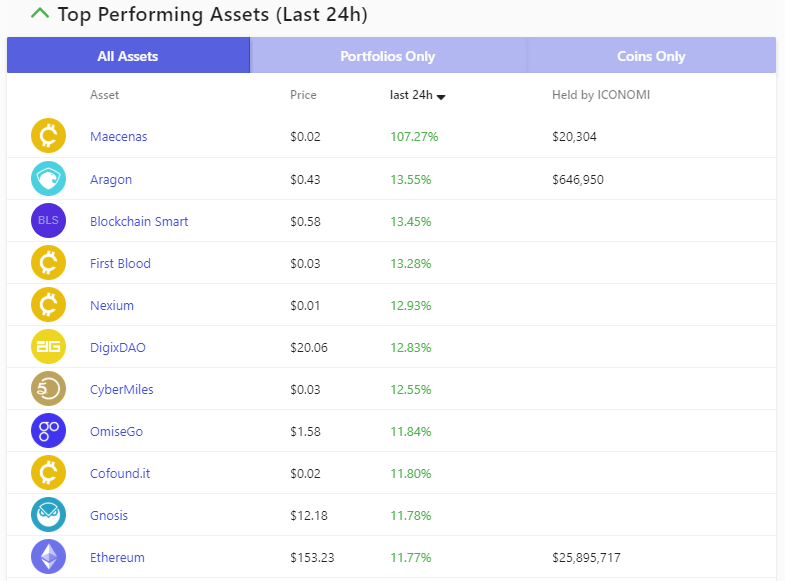This screenshot has height=581, width=785.
Task: Switch to the Portfolios Only tab
Action: (x=388, y=56)
